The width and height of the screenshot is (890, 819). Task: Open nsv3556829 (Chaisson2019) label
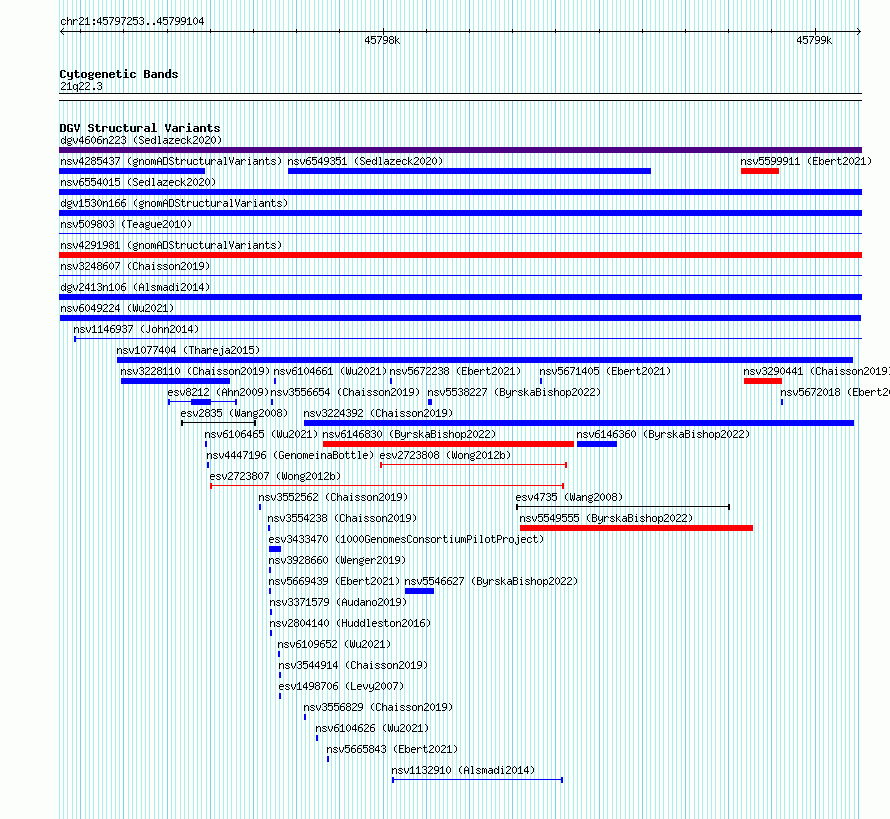378,707
